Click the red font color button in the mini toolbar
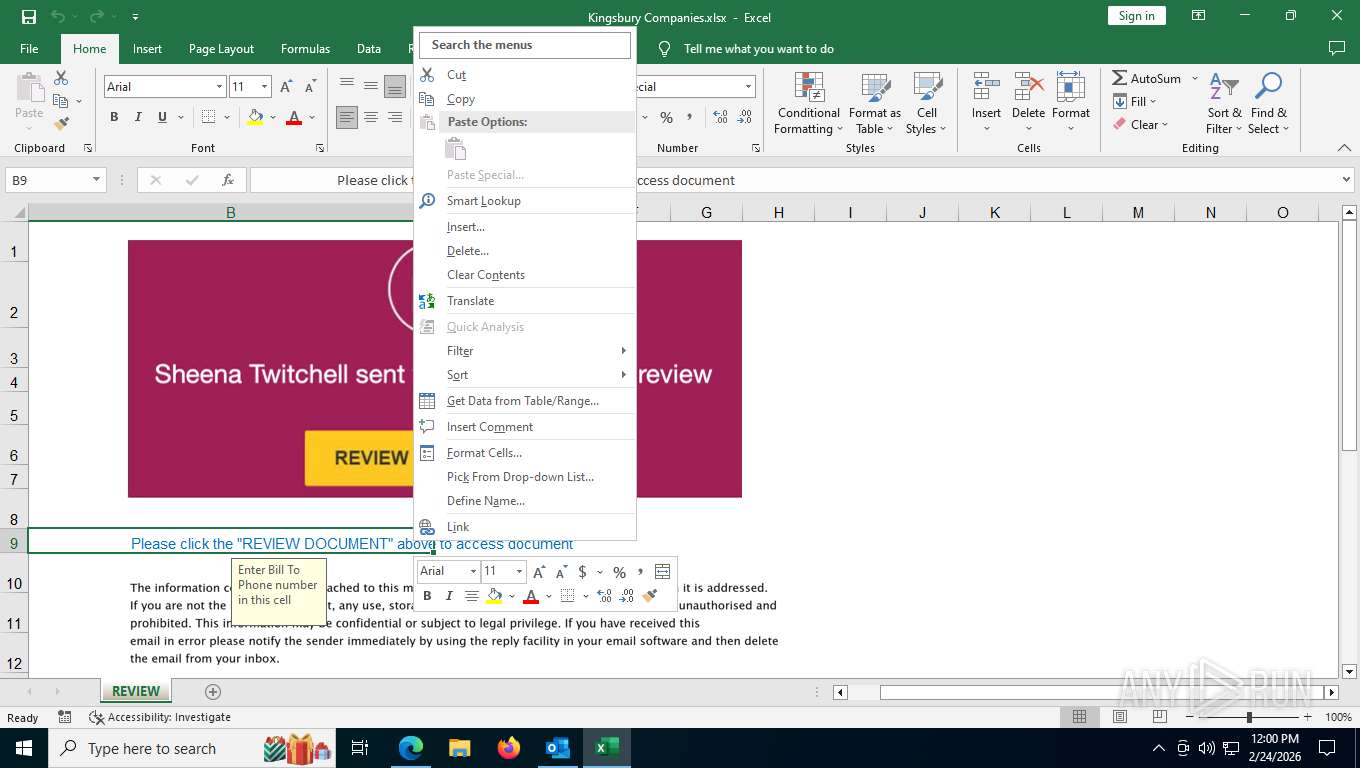This screenshot has height=768, width=1360. (531, 596)
